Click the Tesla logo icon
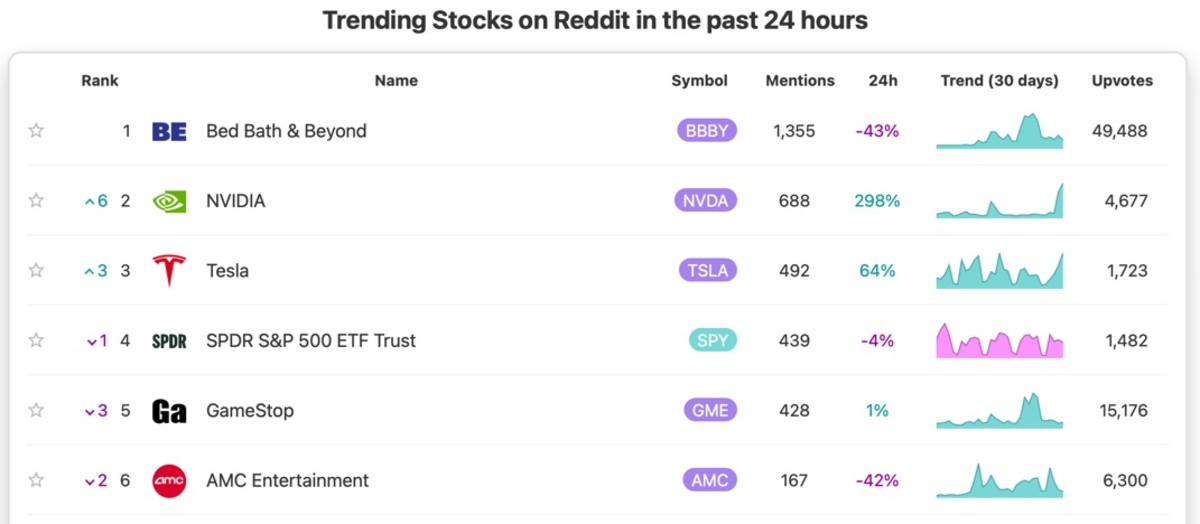This screenshot has width=1200, height=524. [x=169, y=271]
